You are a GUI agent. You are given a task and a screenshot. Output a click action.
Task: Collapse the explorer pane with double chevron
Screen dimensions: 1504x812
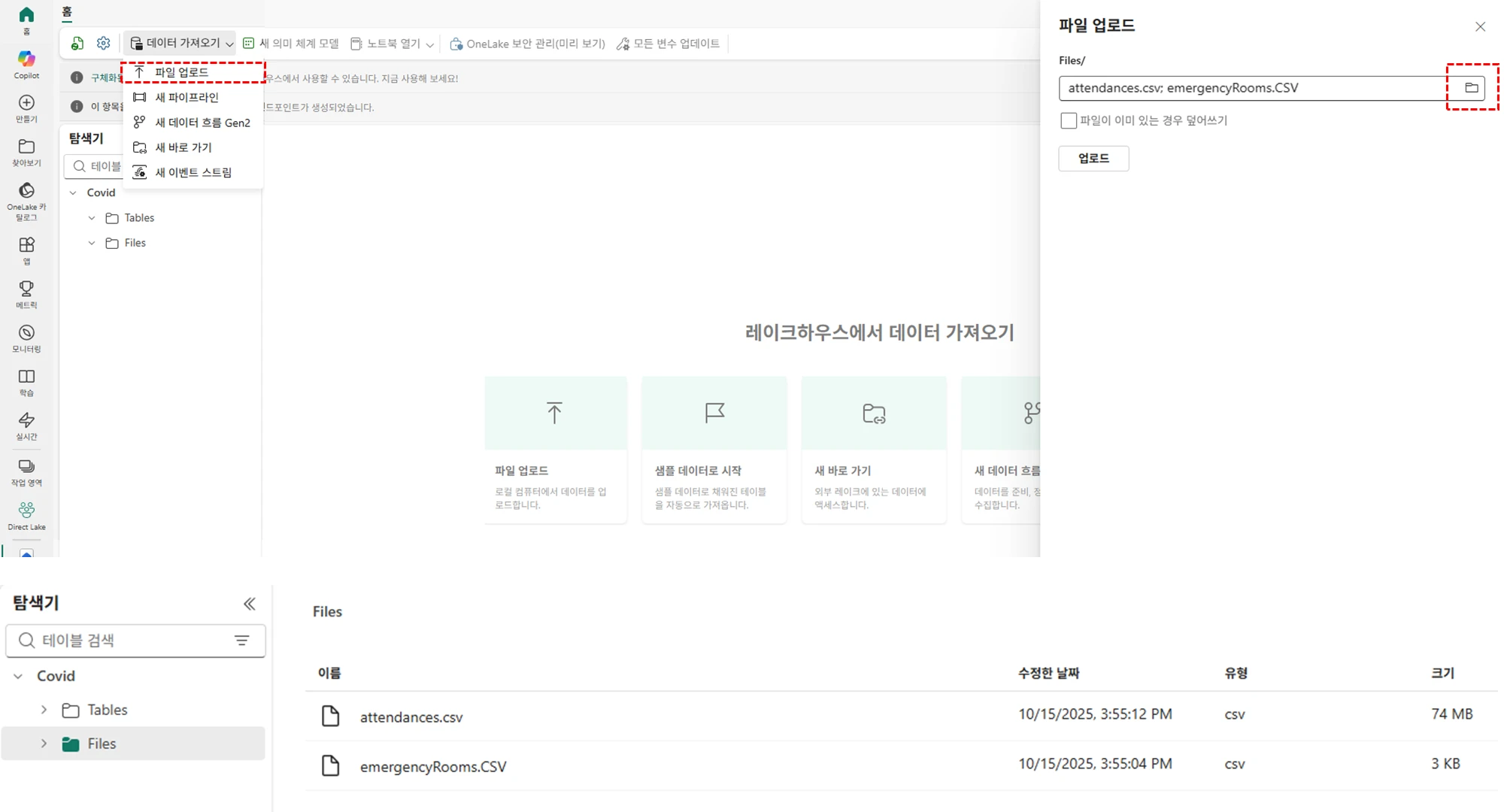[x=249, y=604]
